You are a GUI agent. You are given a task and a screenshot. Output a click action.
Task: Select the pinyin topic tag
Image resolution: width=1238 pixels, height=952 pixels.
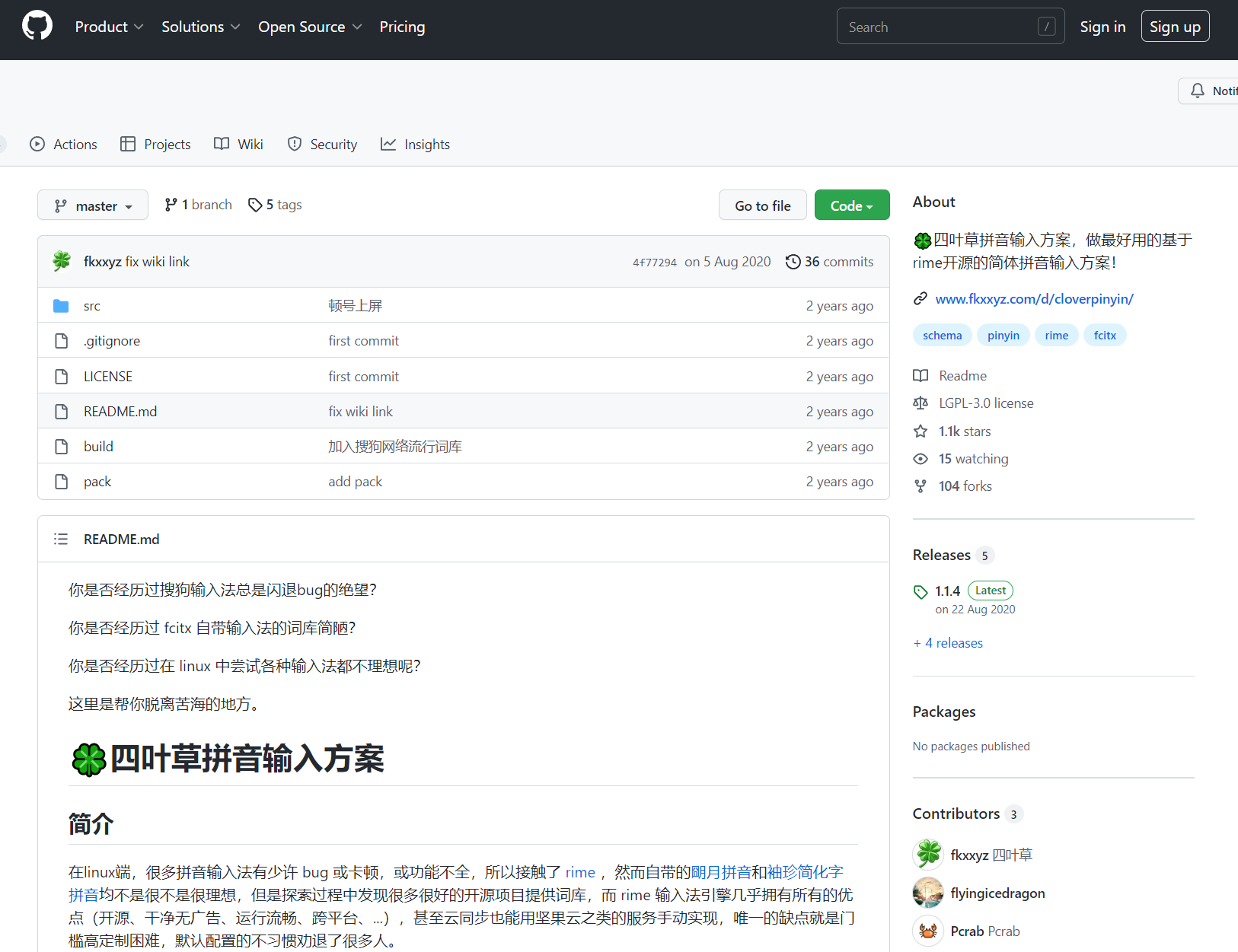1003,336
